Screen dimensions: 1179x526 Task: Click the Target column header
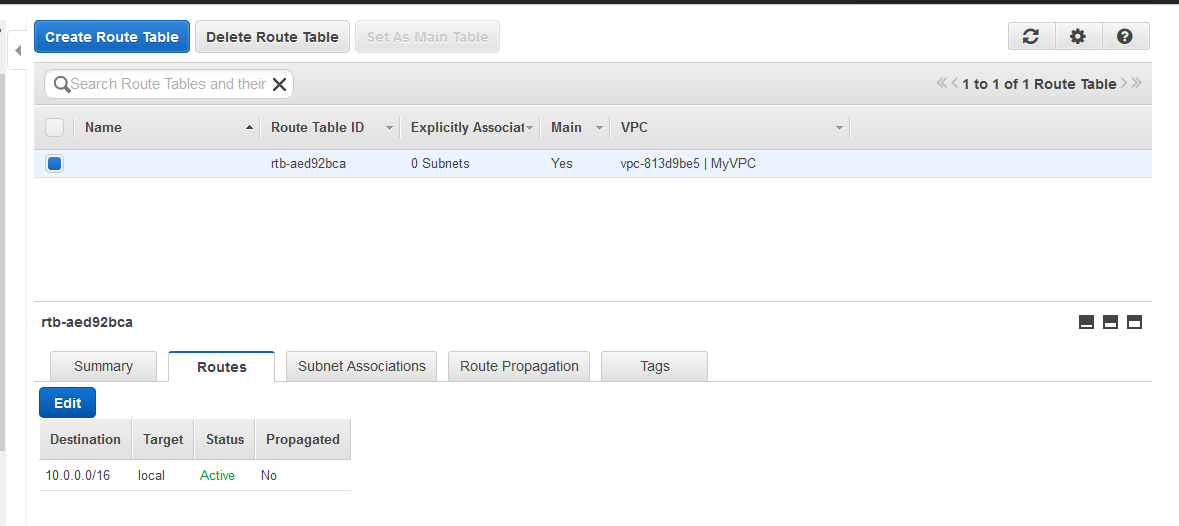click(x=162, y=440)
